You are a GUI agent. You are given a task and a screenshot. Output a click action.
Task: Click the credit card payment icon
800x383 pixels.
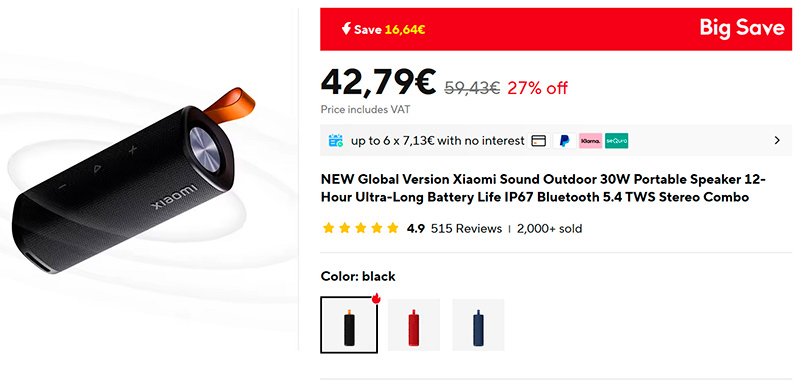(538, 141)
